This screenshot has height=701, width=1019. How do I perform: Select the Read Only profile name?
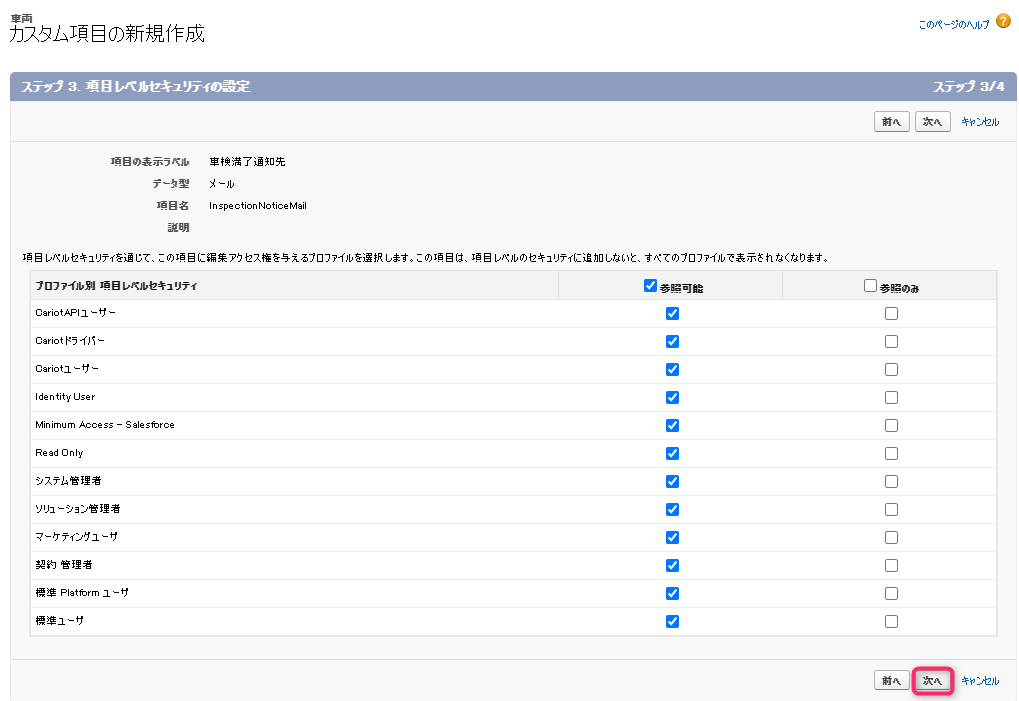pyautogui.click(x=59, y=452)
